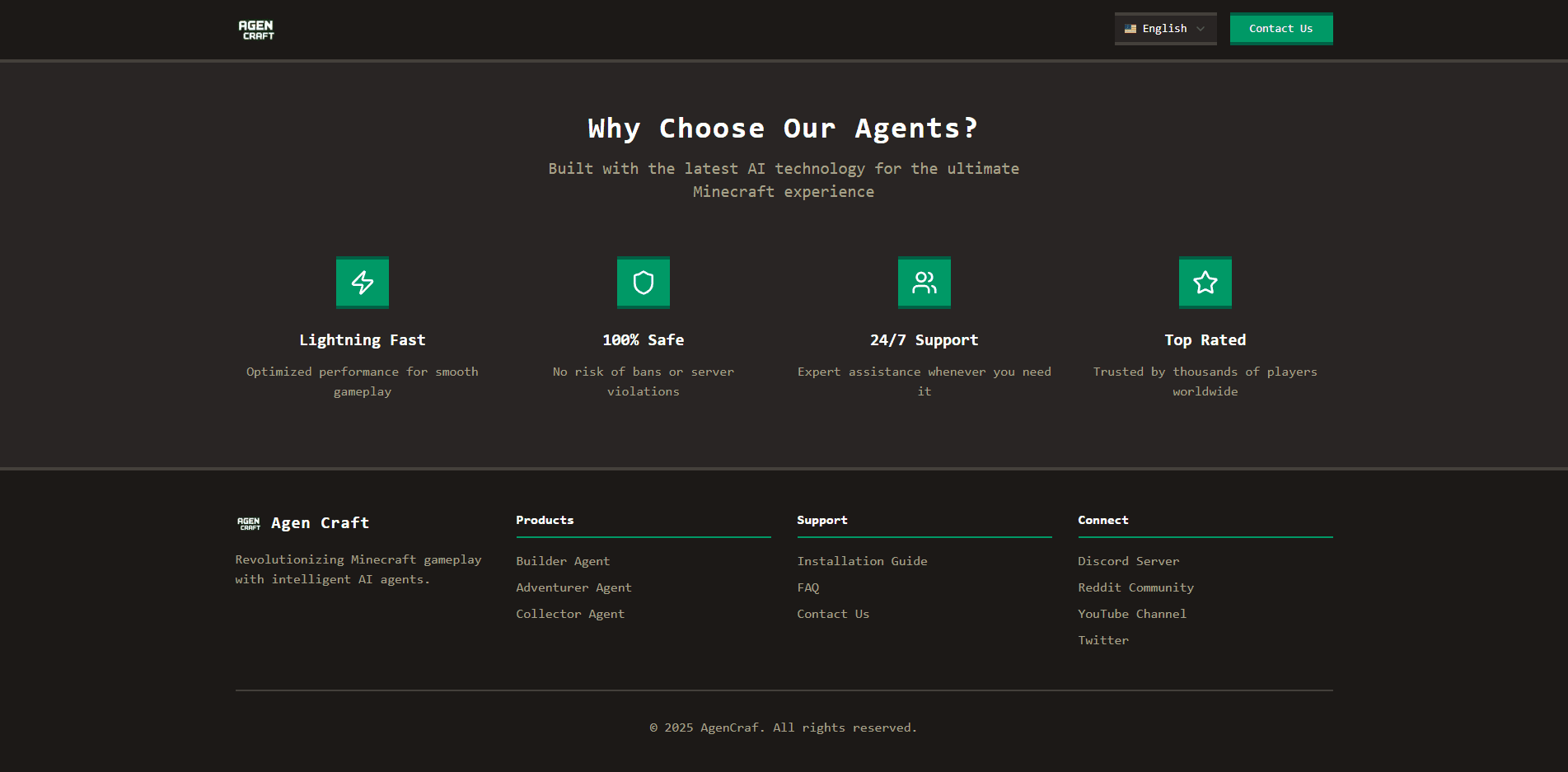Visit the Discord Server link
Image resolution: width=1568 pixels, height=772 pixels.
tap(1129, 561)
